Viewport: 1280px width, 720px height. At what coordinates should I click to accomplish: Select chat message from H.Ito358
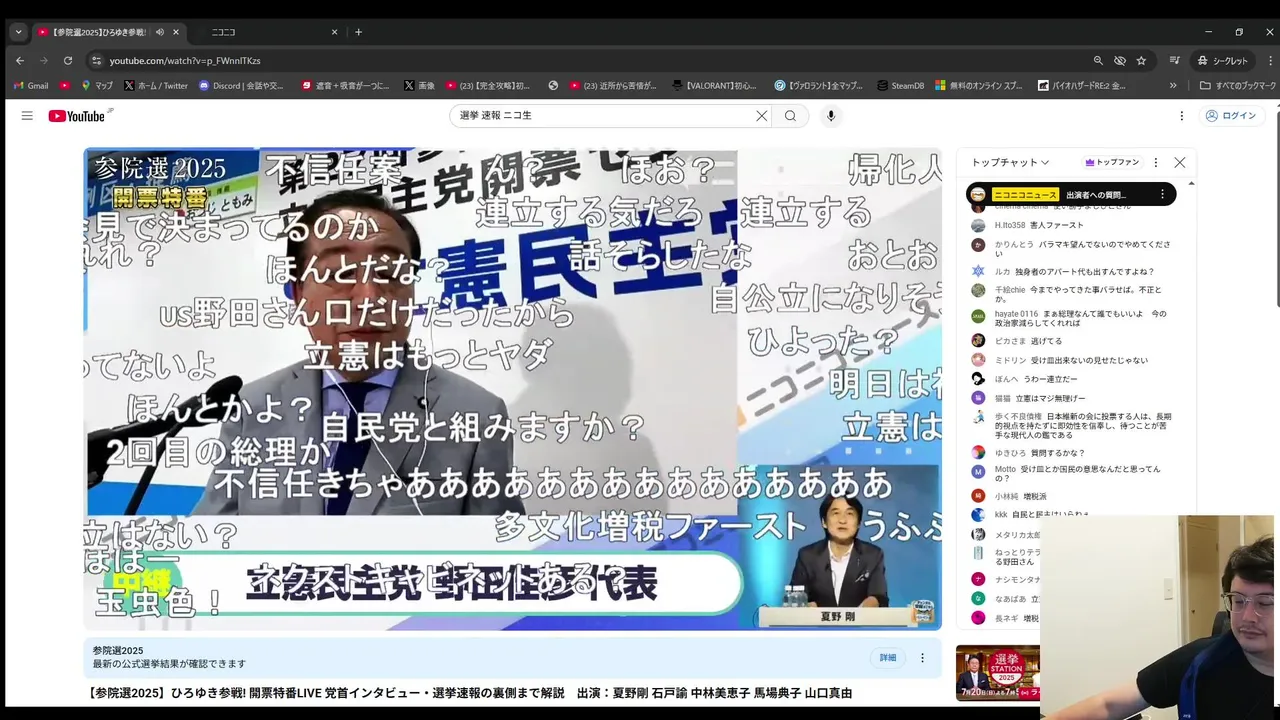pyautogui.click(x=1075, y=225)
